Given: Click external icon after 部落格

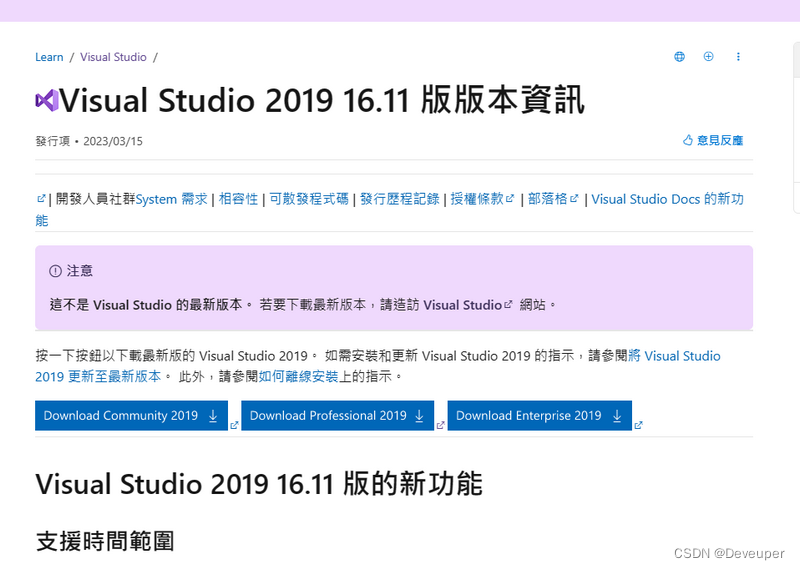Looking at the screenshot, I should click(574, 199).
